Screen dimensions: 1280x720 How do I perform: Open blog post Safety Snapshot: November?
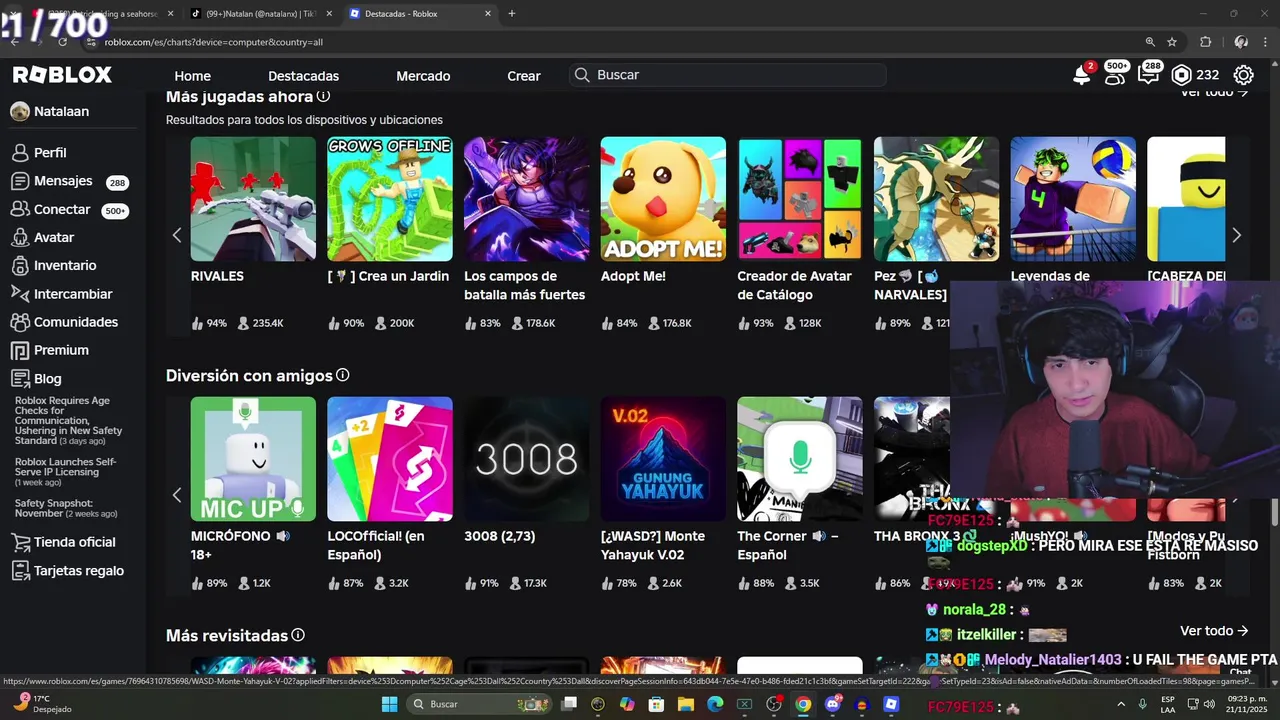click(x=66, y=508)
